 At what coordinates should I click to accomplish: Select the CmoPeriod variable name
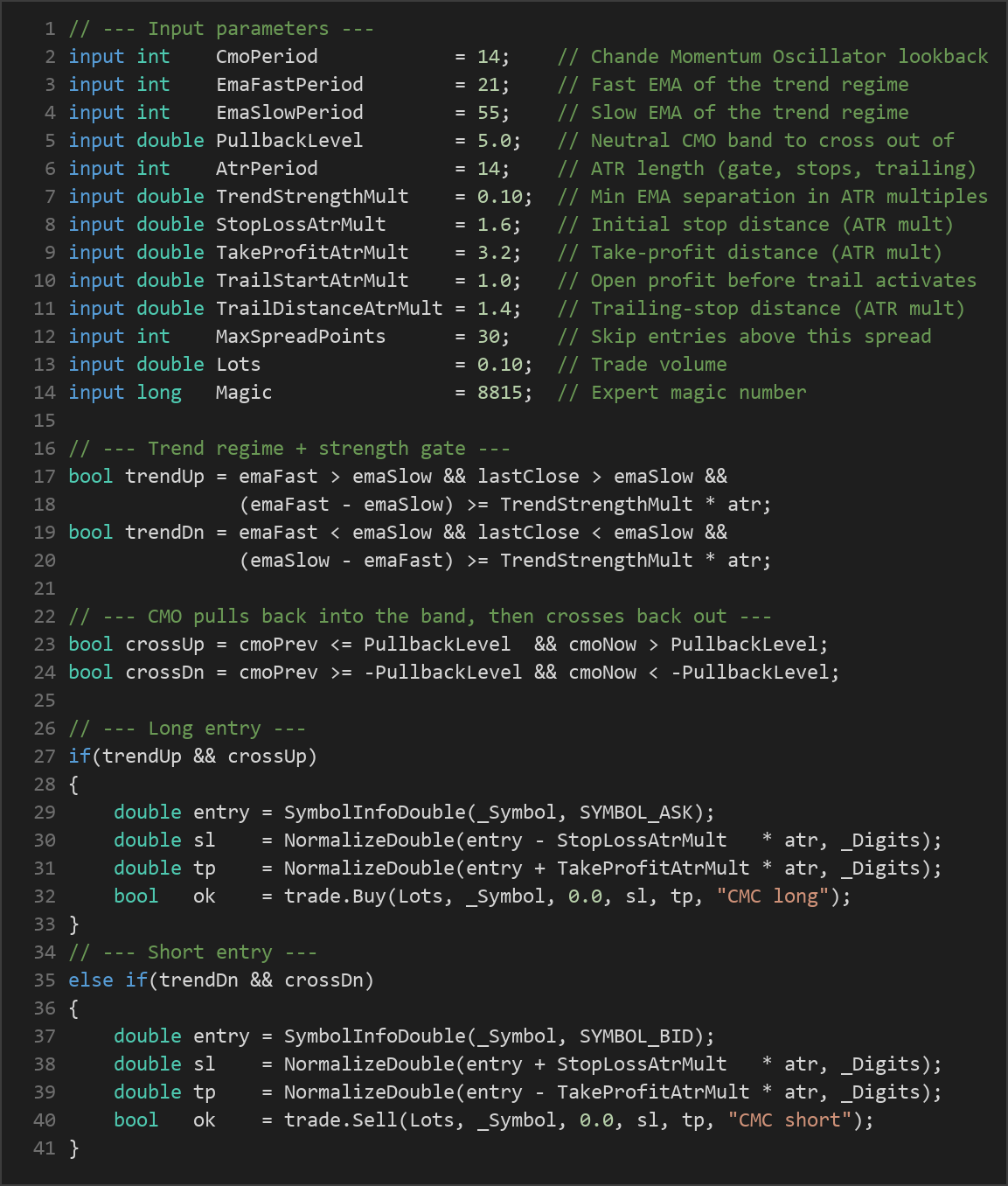click(267, 57)
